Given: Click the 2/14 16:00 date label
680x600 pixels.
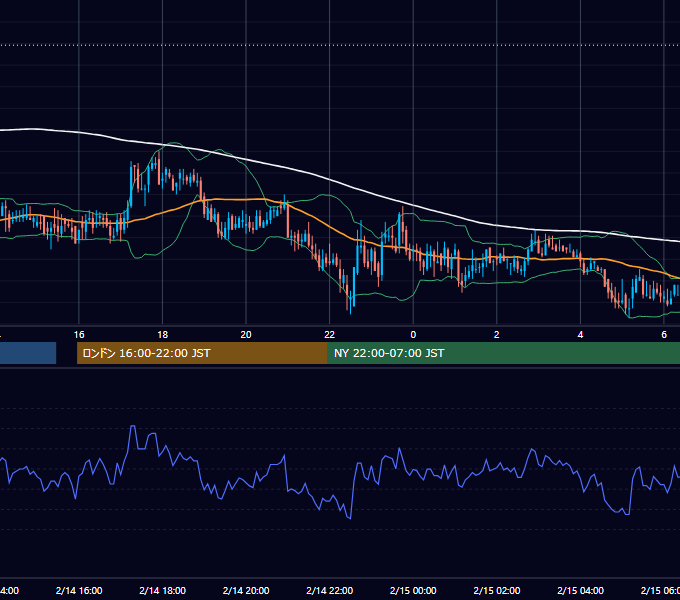Looking at the screenshot, I should click(79, 590).
